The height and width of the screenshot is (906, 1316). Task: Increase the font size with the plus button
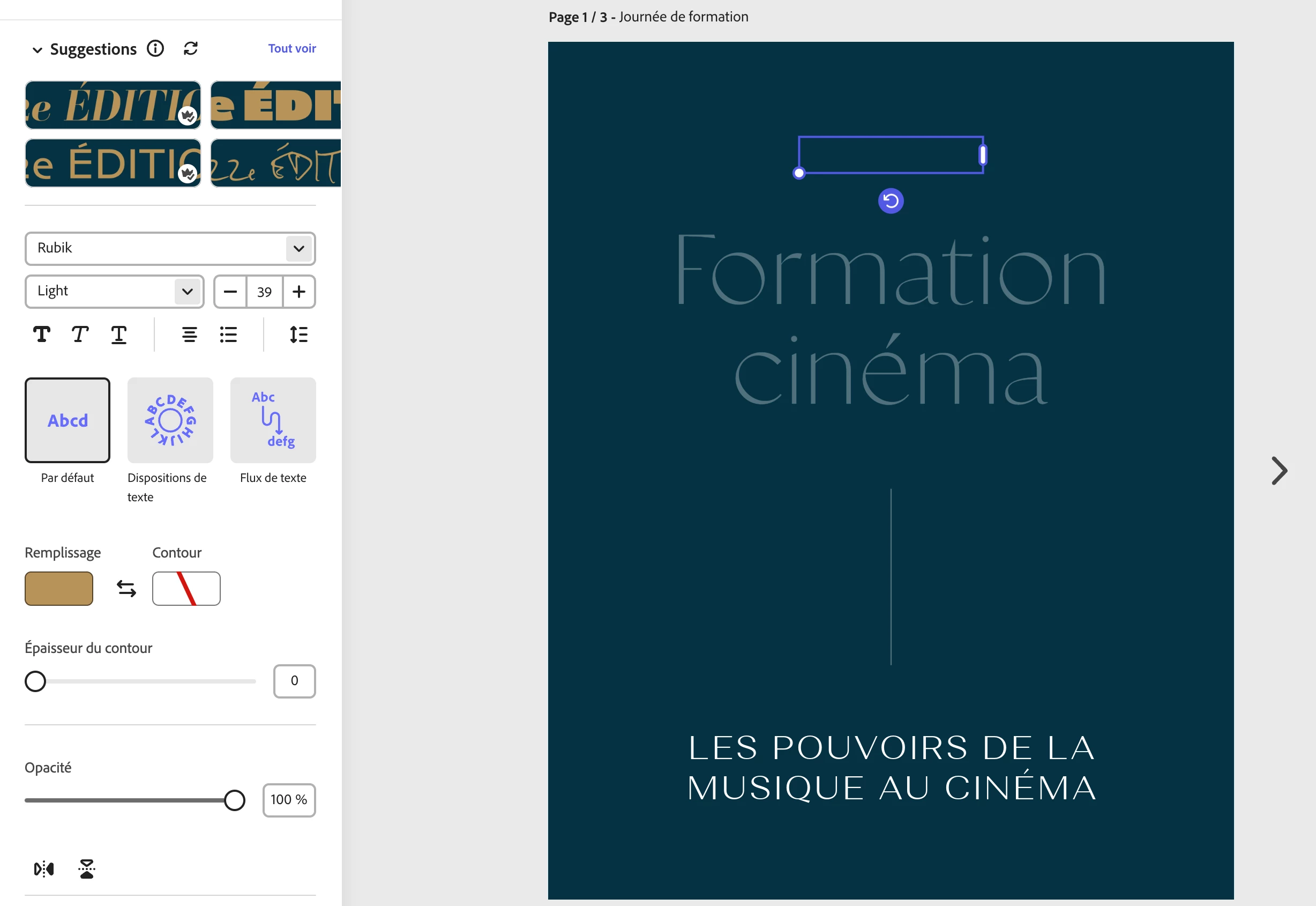[x=298, y=291]
